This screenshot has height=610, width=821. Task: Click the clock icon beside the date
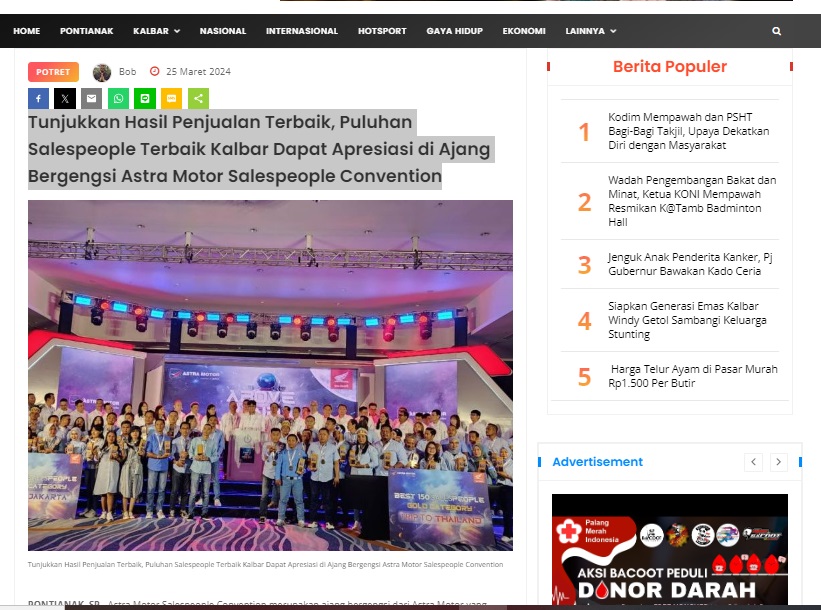pyautogui.click(x=154, y=71)
